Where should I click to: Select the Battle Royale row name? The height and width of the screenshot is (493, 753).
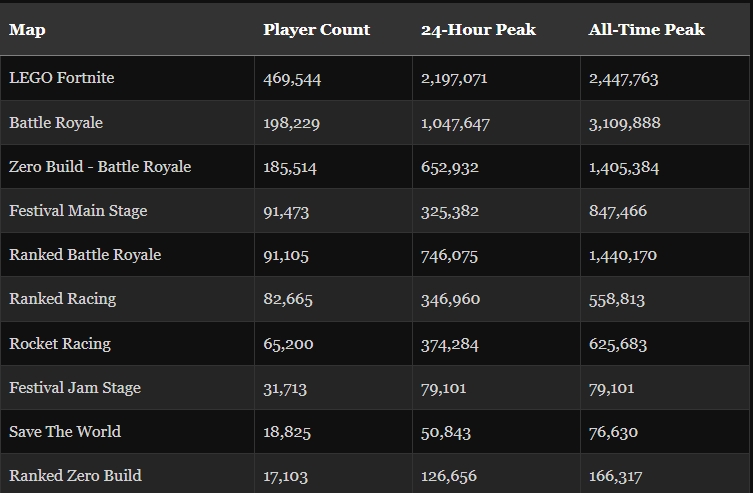[x=56, y=122]
